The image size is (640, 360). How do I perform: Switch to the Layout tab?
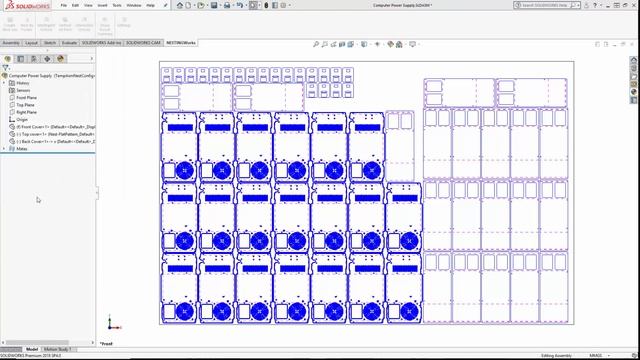coord(31,43)
